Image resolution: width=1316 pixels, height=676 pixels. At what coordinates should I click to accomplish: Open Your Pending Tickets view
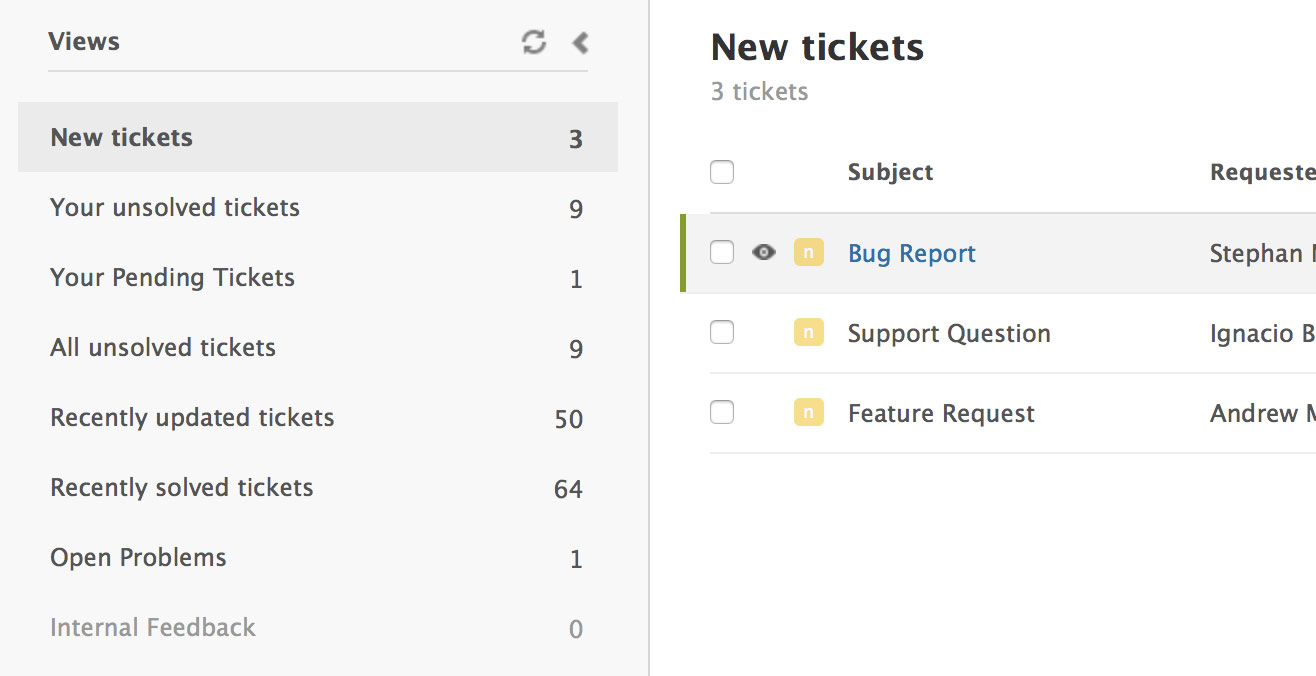[172, 278]
